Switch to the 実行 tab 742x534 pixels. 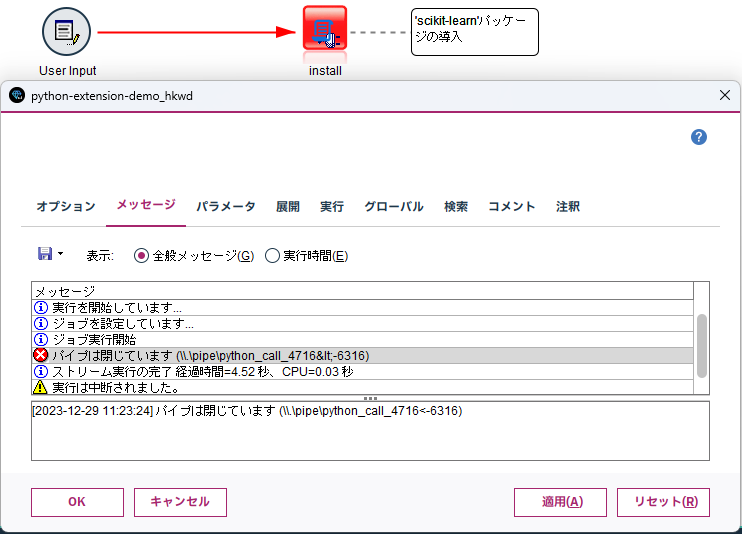pos(332,206)
